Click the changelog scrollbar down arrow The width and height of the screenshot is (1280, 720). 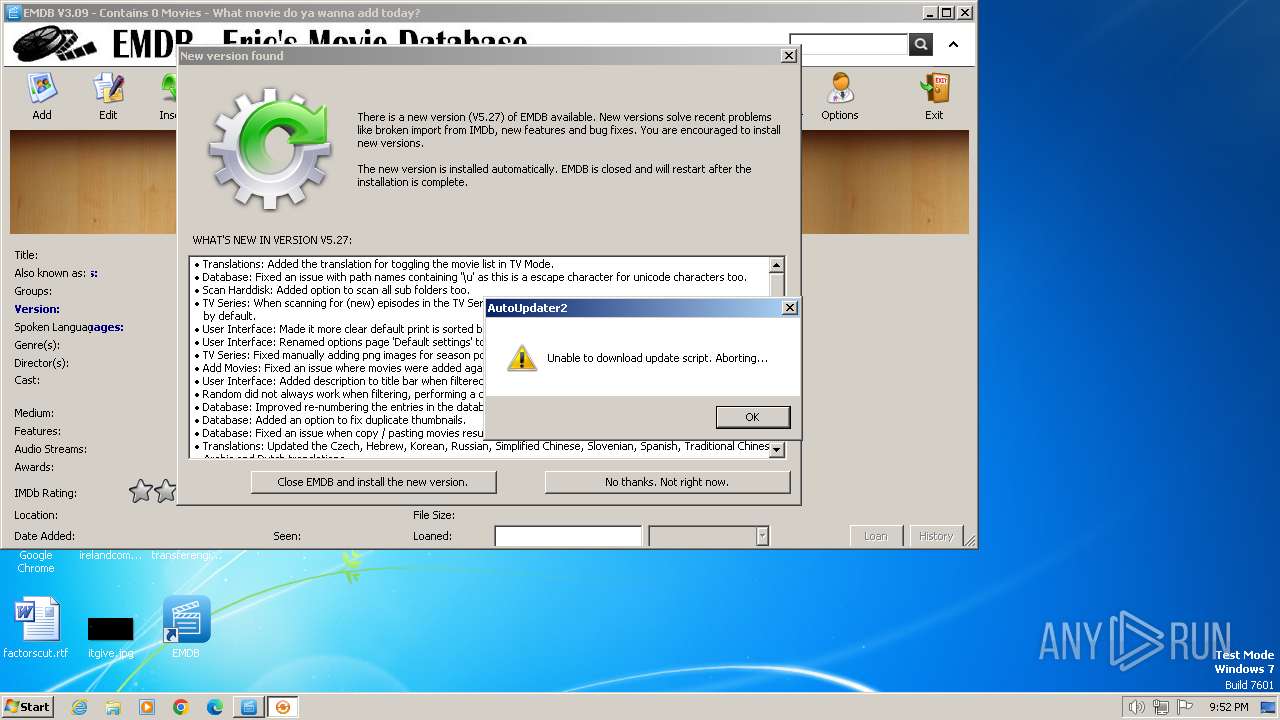(x=776, y=450)
